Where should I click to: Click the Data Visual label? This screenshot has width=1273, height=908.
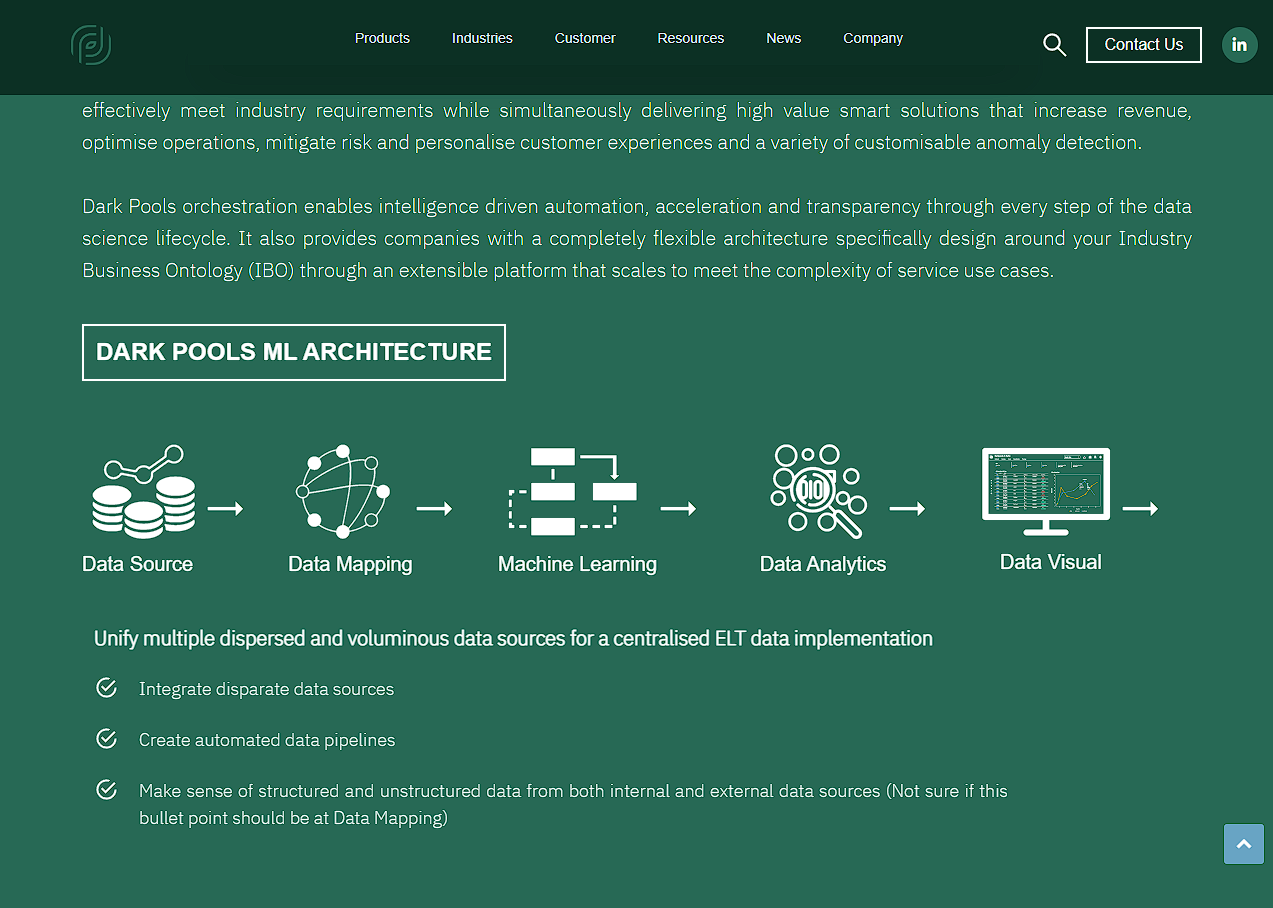click(1051, 562)
